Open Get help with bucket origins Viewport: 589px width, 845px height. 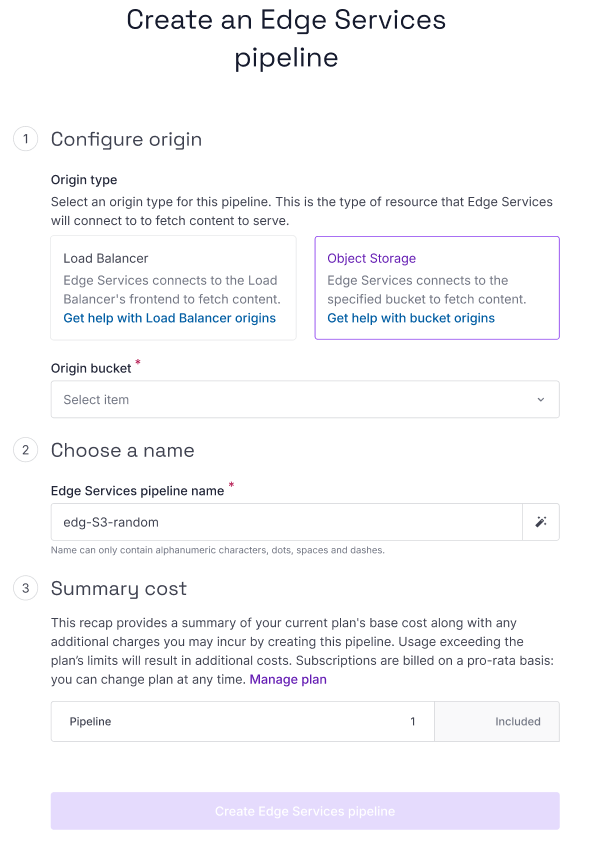click(x=409, y=317)
